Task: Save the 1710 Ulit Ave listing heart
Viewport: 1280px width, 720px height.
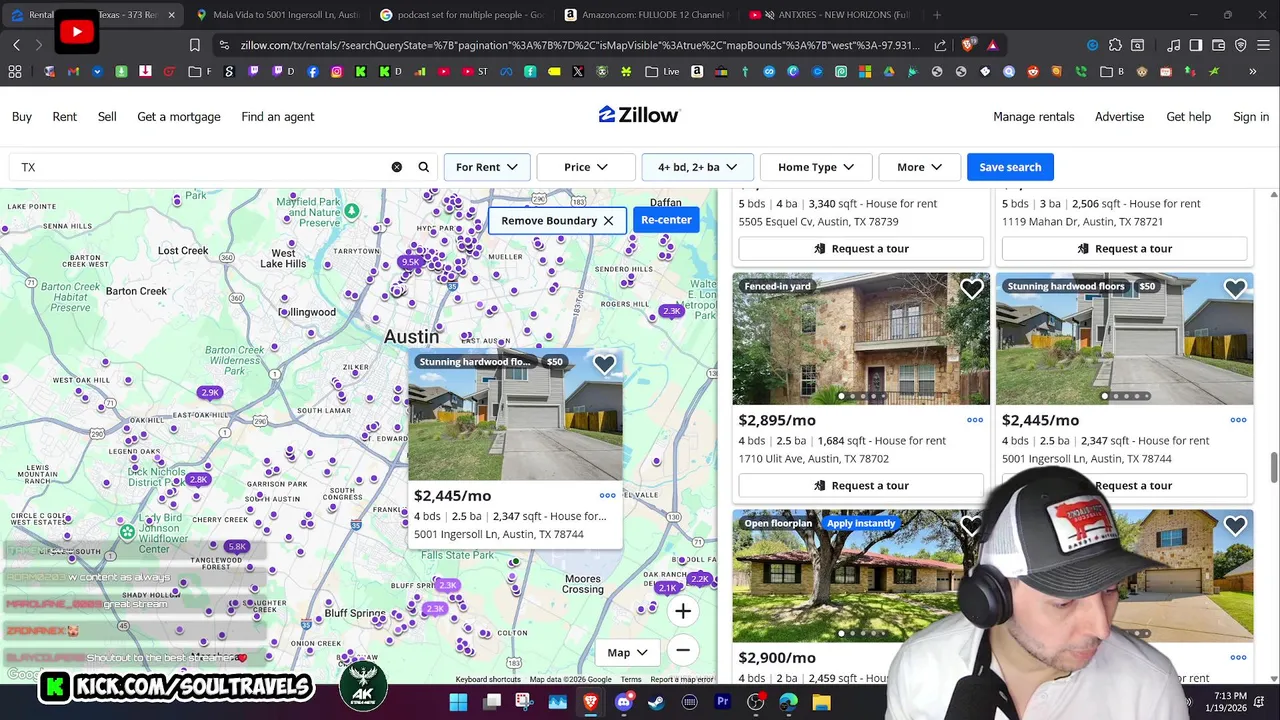Action: [x=972, y=289]
